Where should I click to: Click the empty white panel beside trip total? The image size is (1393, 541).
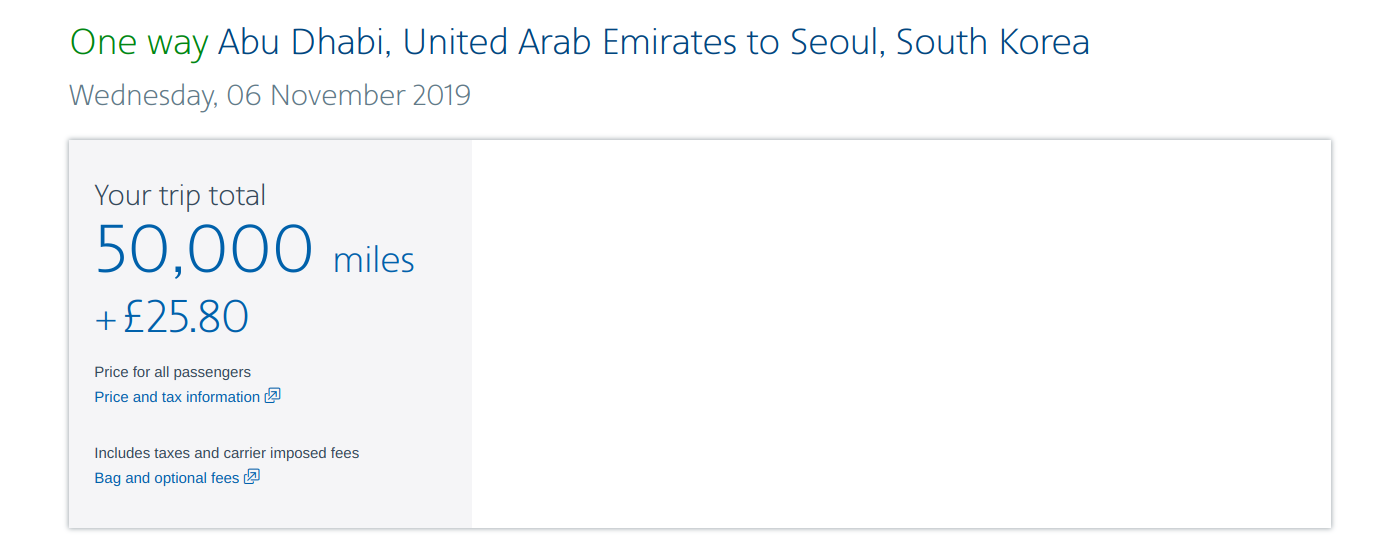click(x=900, y=333)
